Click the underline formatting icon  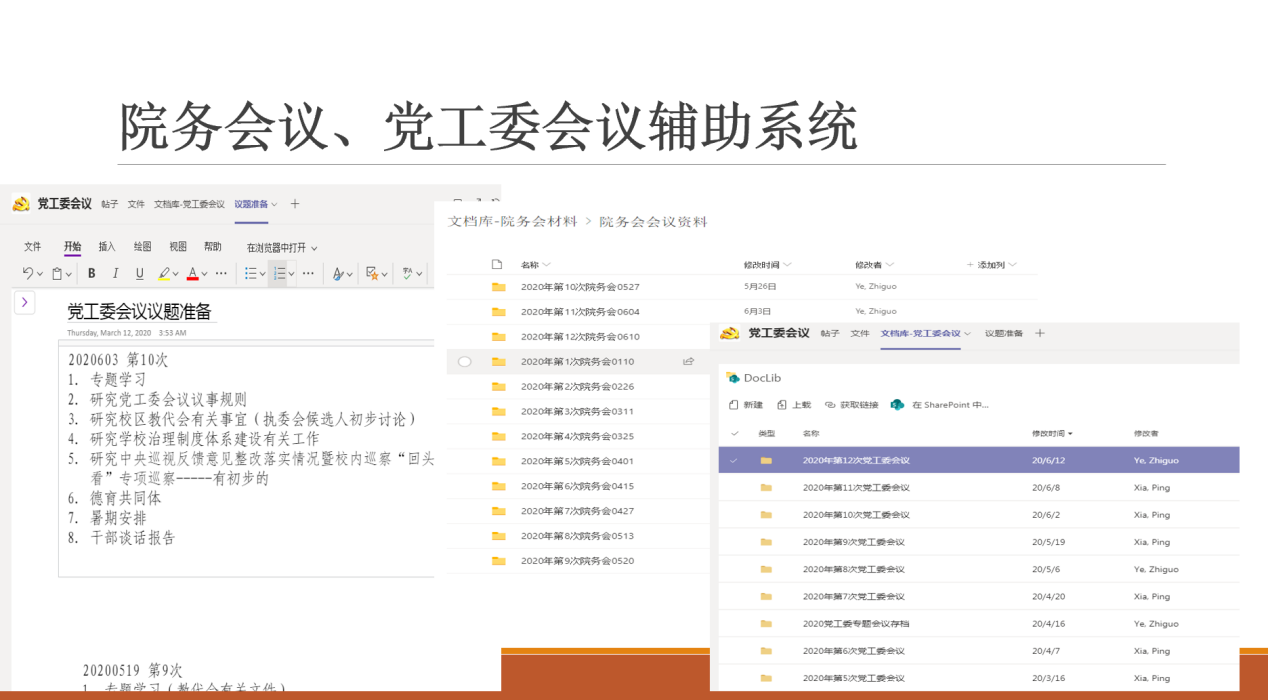point(139,273)
